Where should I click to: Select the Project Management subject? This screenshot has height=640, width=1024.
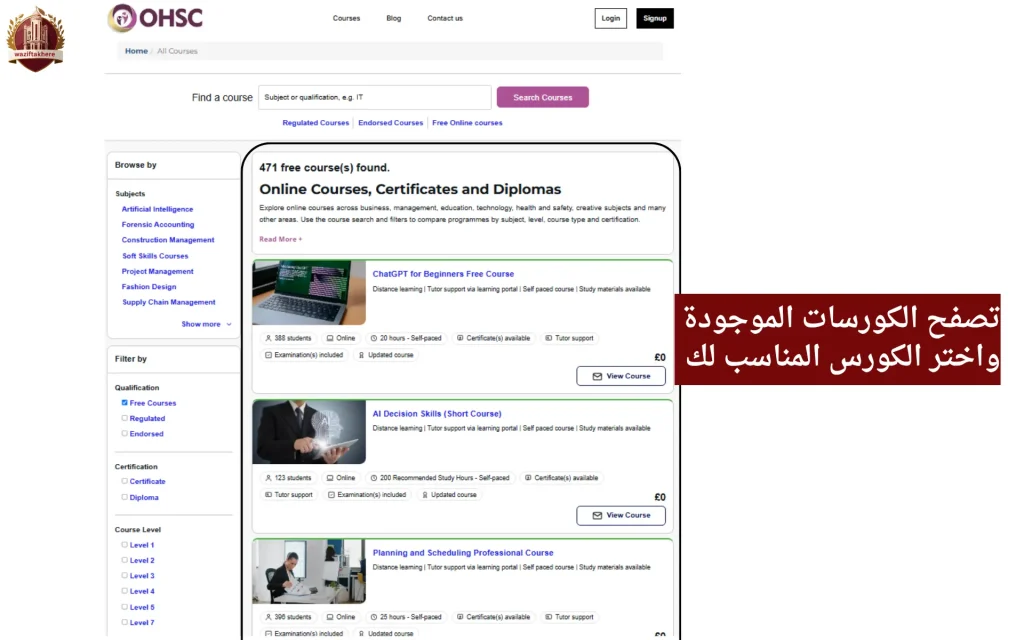[x=157, y=272]
